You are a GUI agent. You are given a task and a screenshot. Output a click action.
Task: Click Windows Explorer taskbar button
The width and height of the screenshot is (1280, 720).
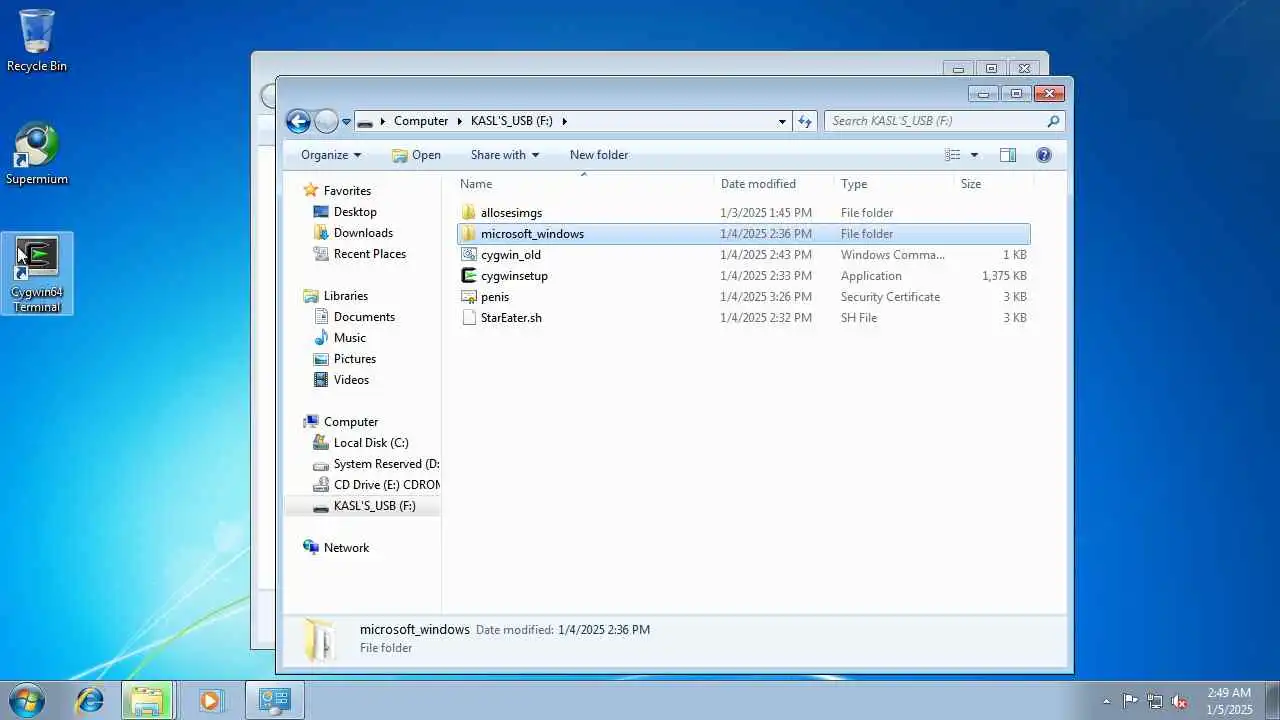point(148,701)
